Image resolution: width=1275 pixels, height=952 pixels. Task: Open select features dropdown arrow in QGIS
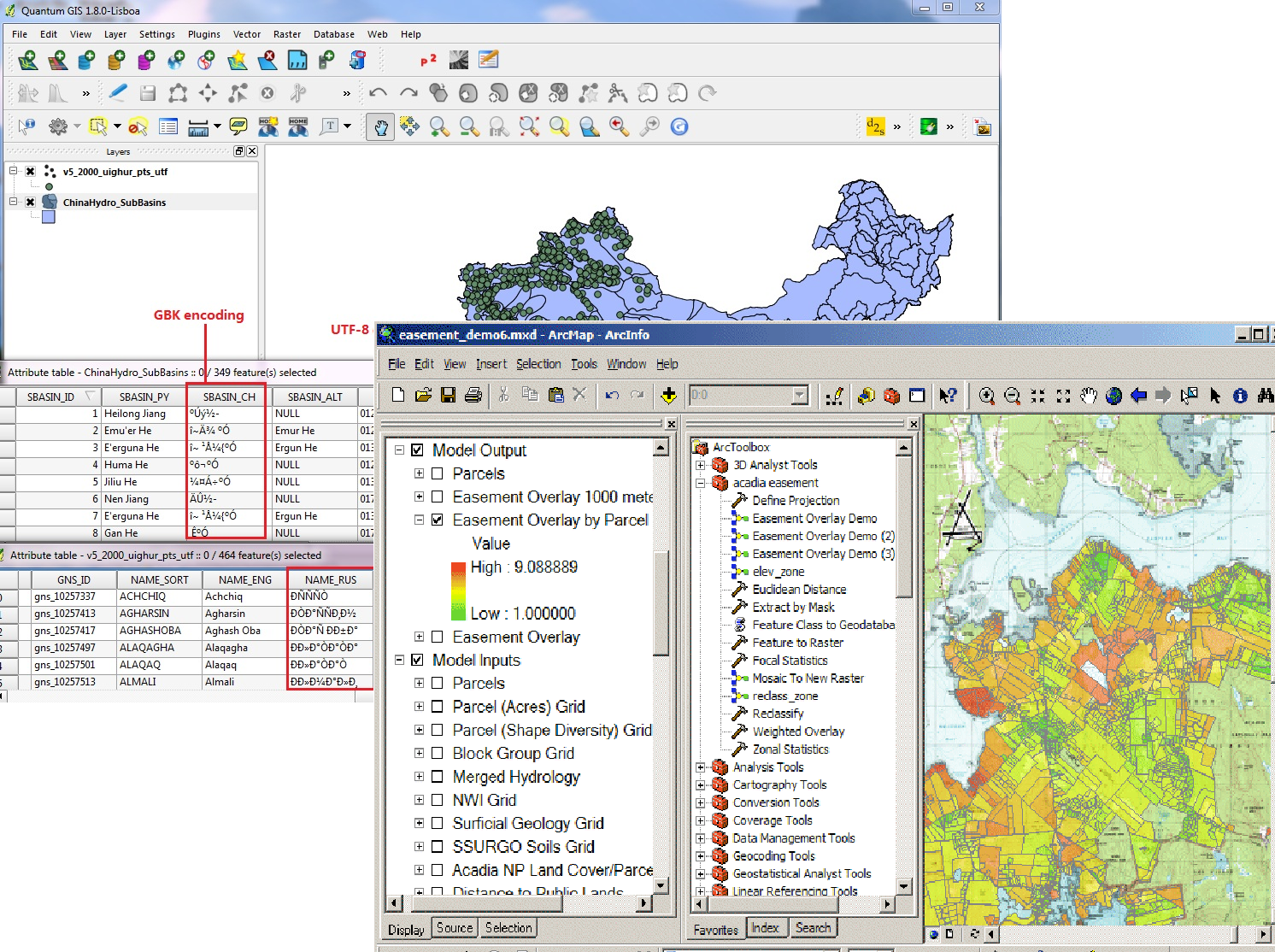point(117,126)
